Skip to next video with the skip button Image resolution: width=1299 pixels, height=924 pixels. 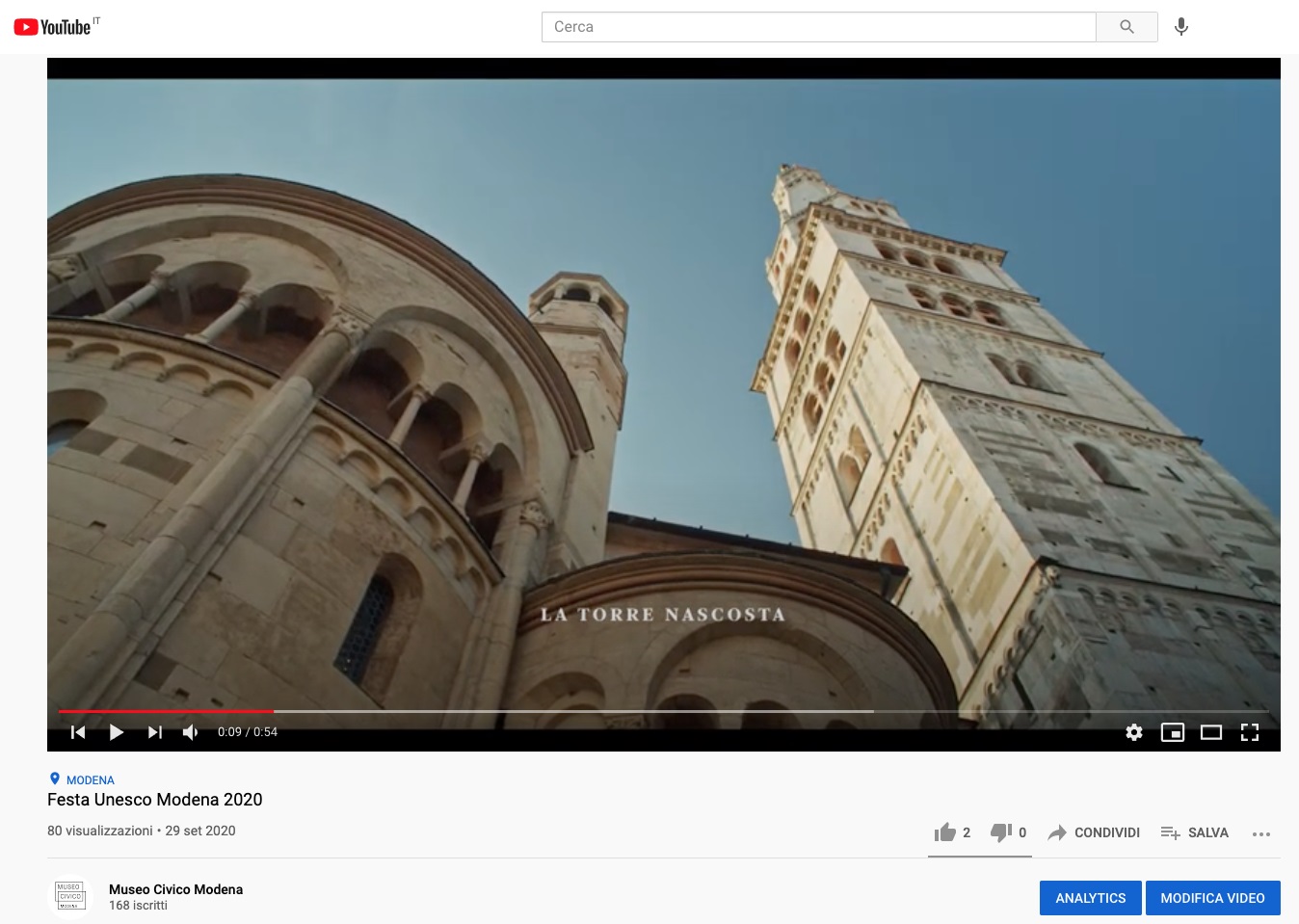[x=154, y=732]
